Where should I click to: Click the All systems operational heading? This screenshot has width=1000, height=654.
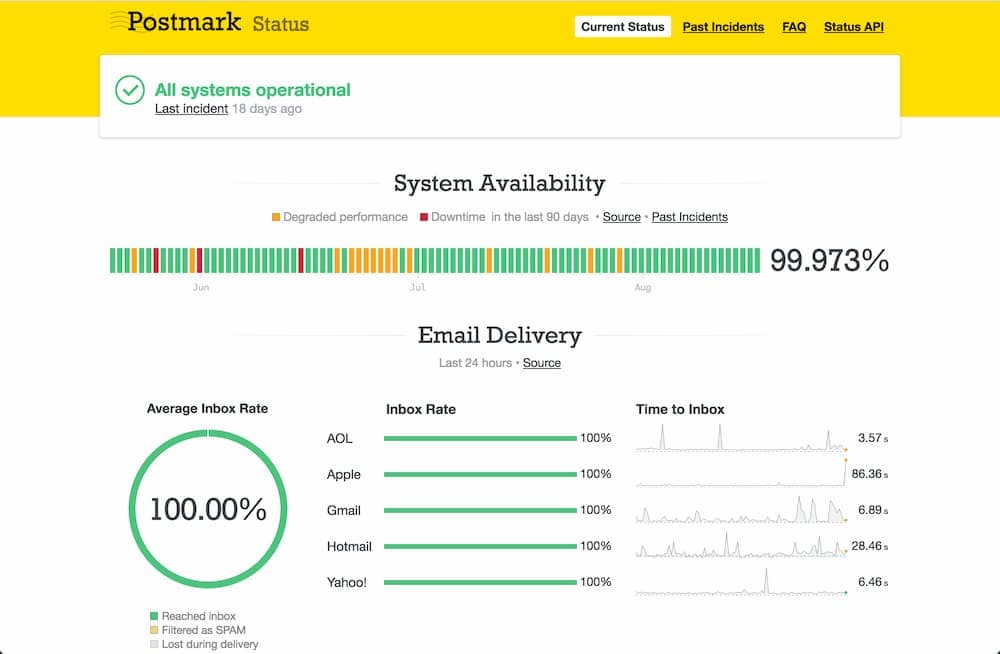tap(253, 90)
